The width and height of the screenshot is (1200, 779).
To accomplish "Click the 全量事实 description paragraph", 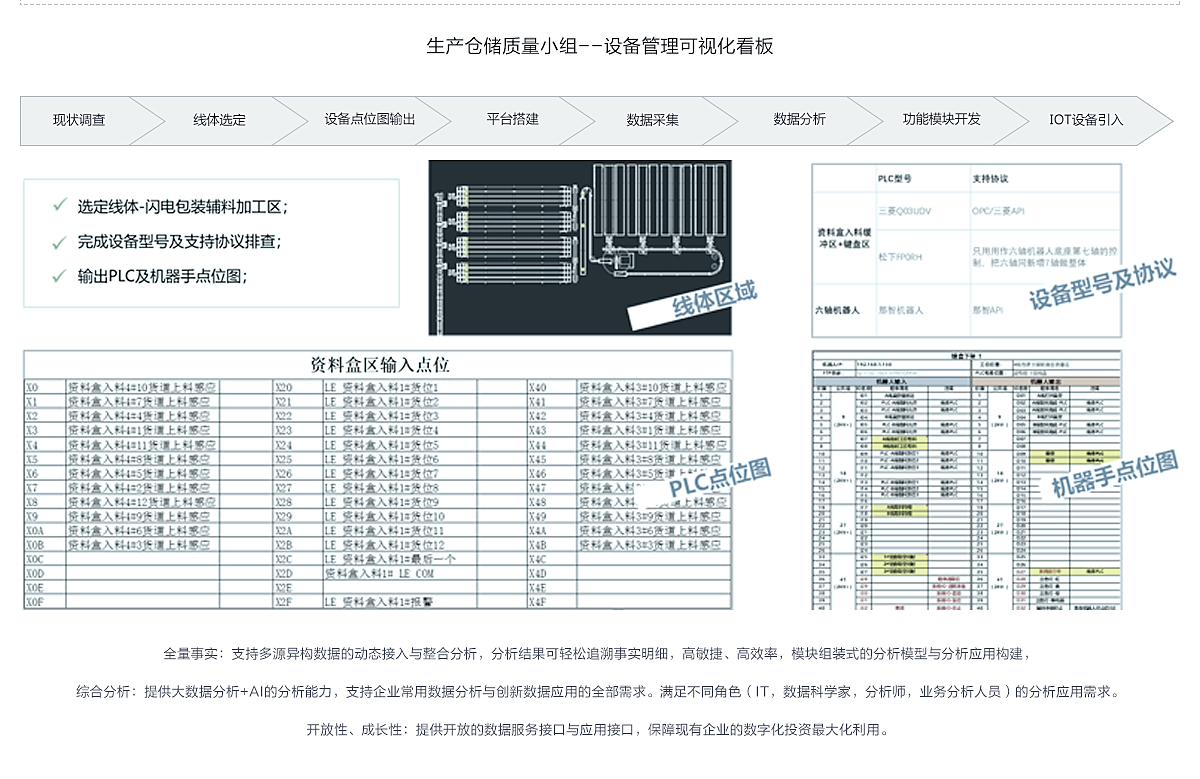I will pos(598,654).
